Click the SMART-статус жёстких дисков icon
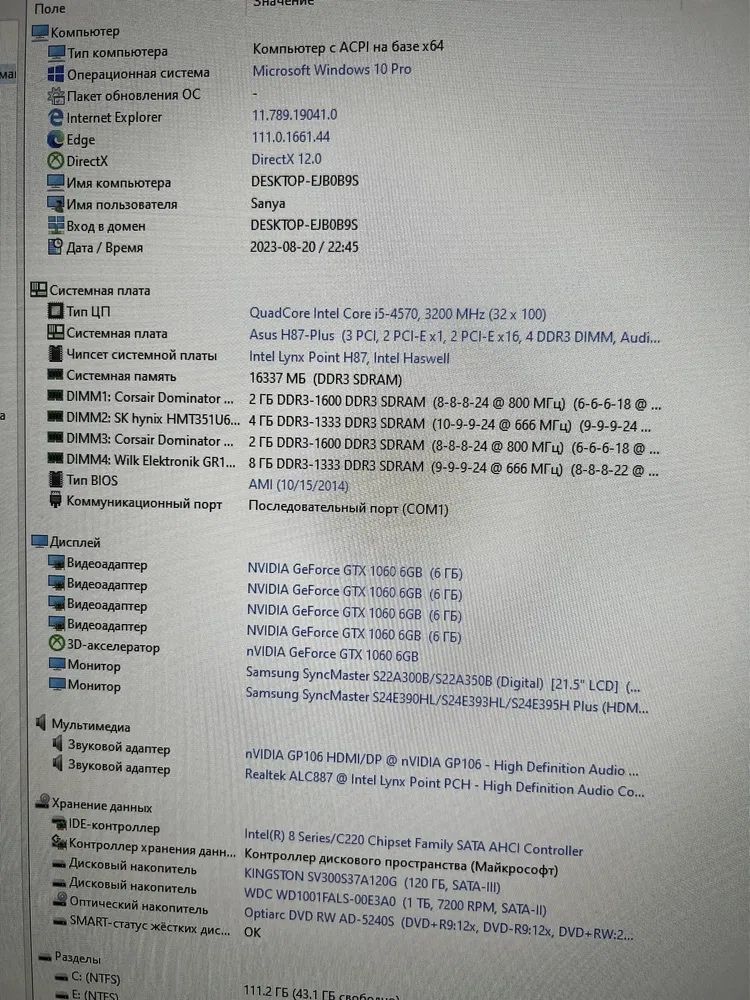The image size is (750, 1000). tap(61, 921)
